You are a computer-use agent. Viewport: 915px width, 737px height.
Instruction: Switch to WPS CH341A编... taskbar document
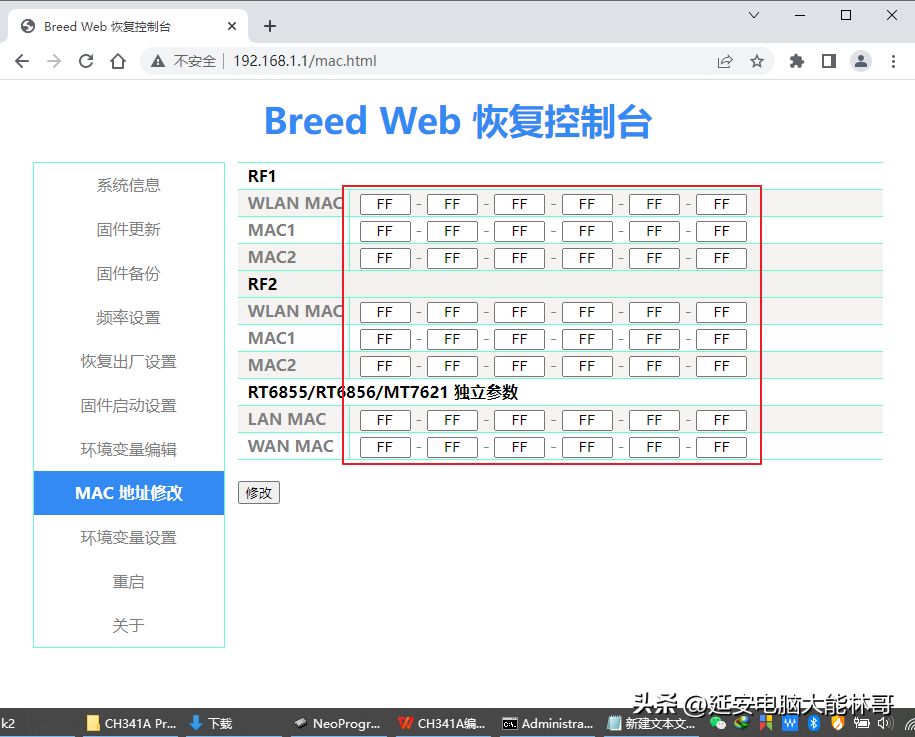pyautogui.click(x=442, y=724)
